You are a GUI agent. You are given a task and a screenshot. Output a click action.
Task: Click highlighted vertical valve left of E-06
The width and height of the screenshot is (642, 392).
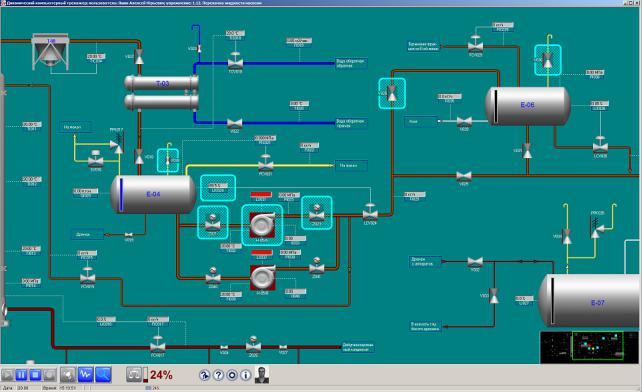(x=392, y=93)
